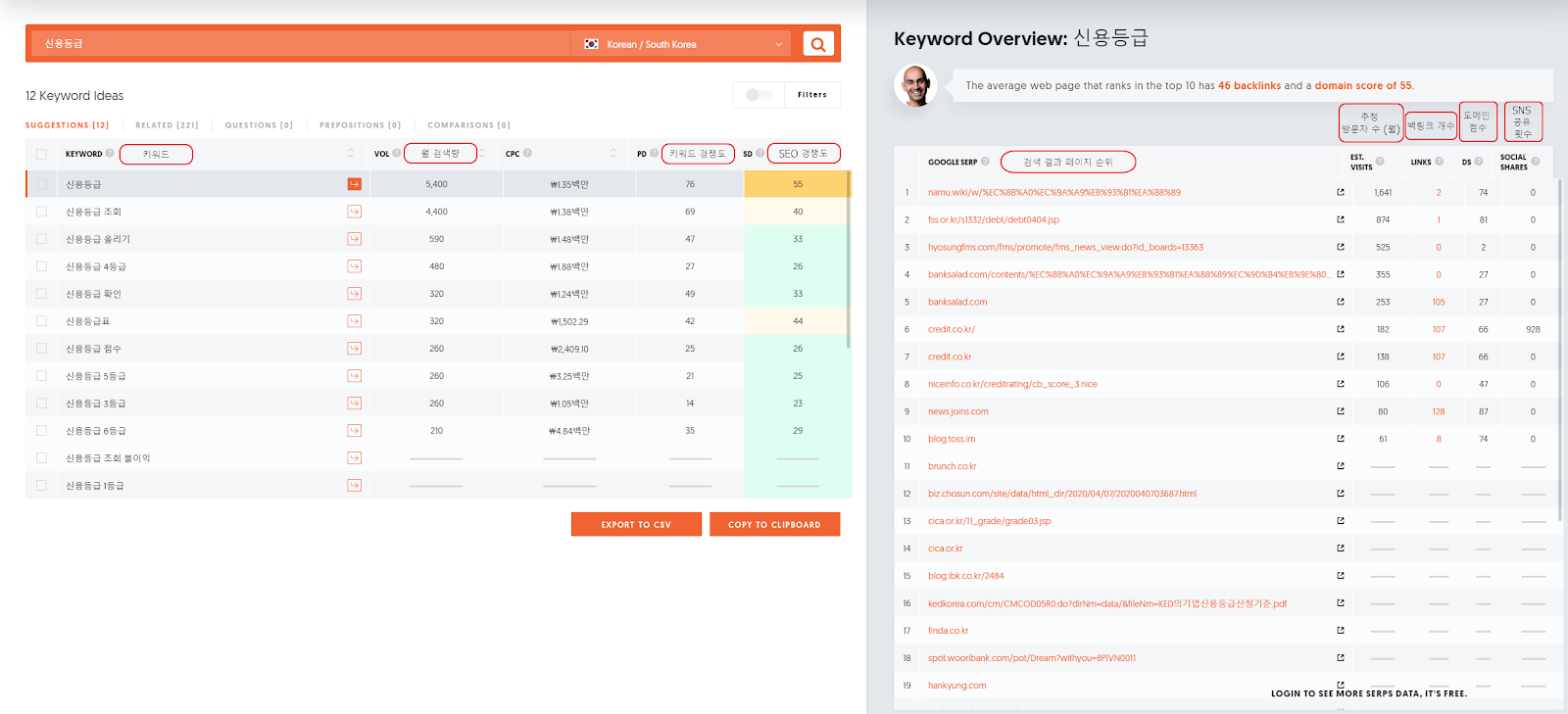Screen dimensions: 1568x714
Task: Click help icon next to DS header
Action: tap(1478, 162)
